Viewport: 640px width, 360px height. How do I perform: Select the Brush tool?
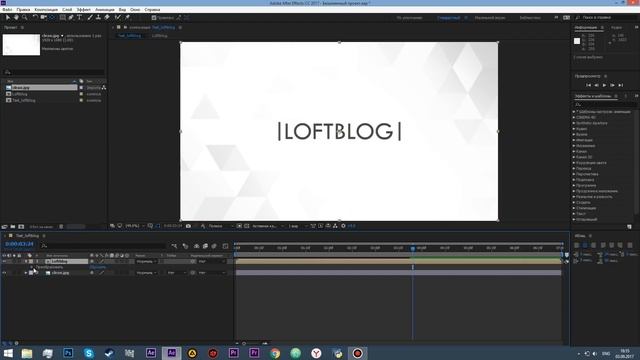[x=90, y=18]
